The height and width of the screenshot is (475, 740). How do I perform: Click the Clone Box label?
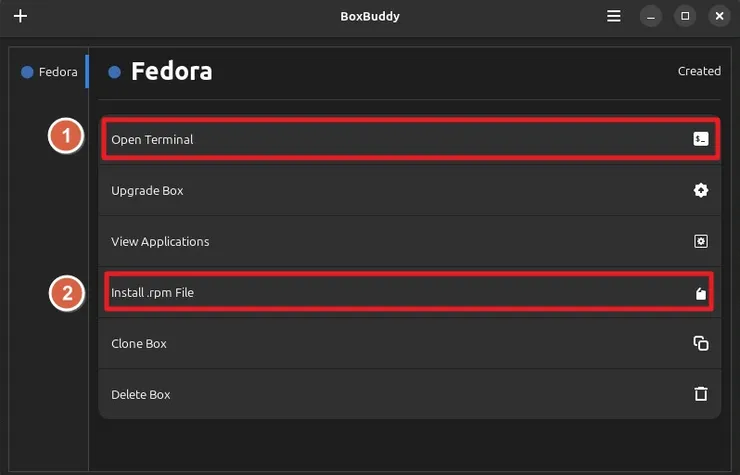tap(139, 343)
